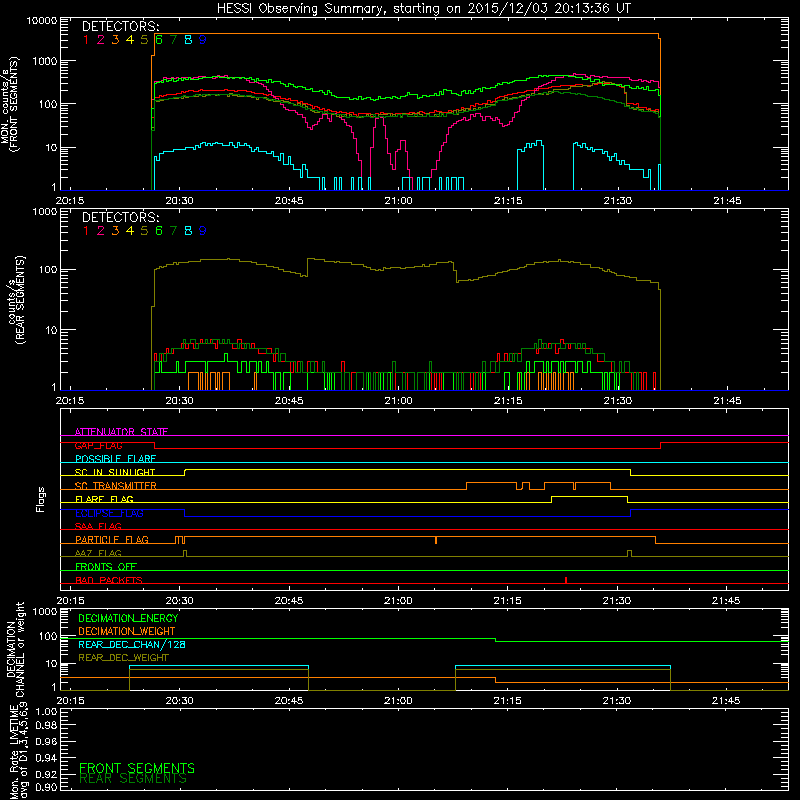Select detector 4 in front-segments legend
This screenshot has width=800, height=800.
(x=130, y=40)
